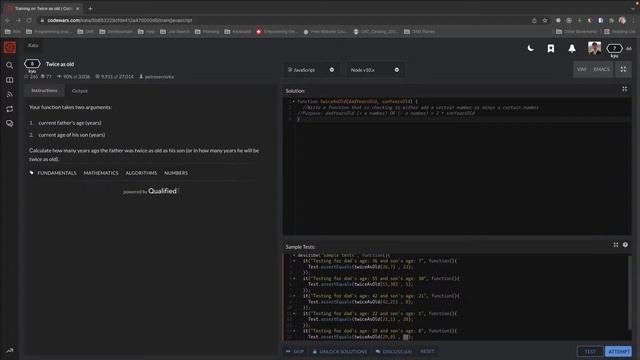Click the share icon in address bar
This screenshot has width=640, height=360.
click(534, 20)
